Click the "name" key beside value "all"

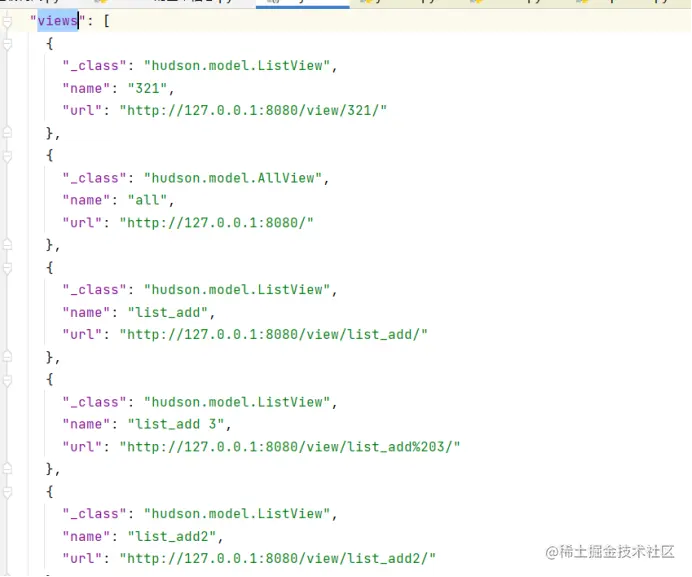86,200
